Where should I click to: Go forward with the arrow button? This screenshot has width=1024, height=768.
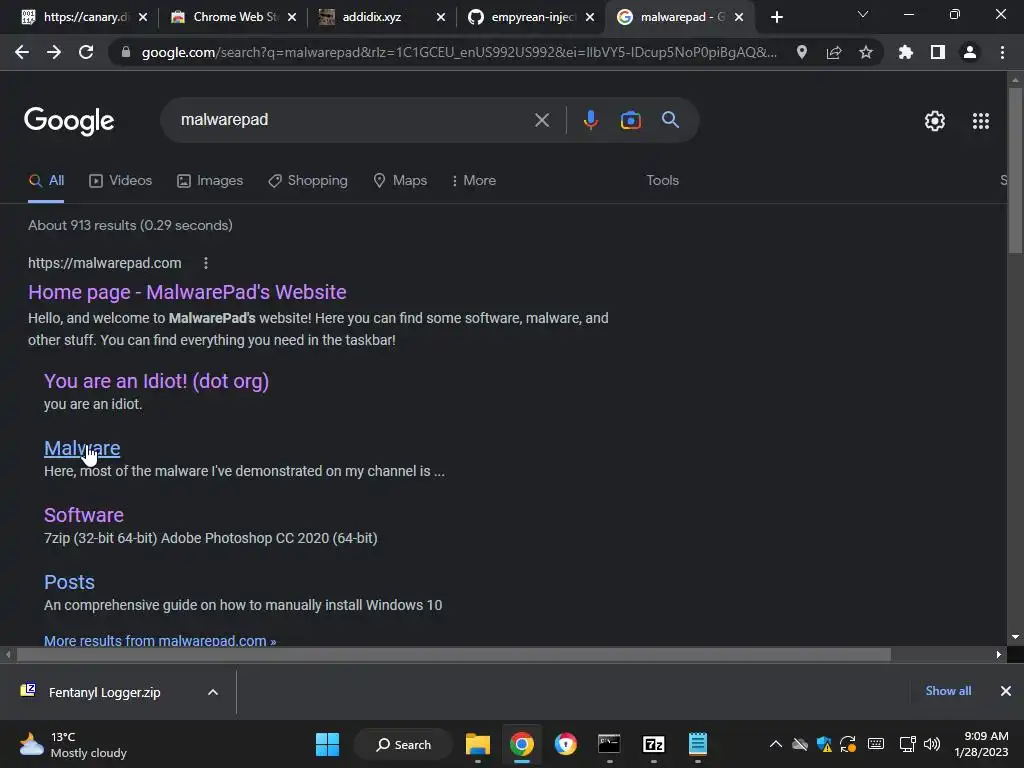coord(54,52)
